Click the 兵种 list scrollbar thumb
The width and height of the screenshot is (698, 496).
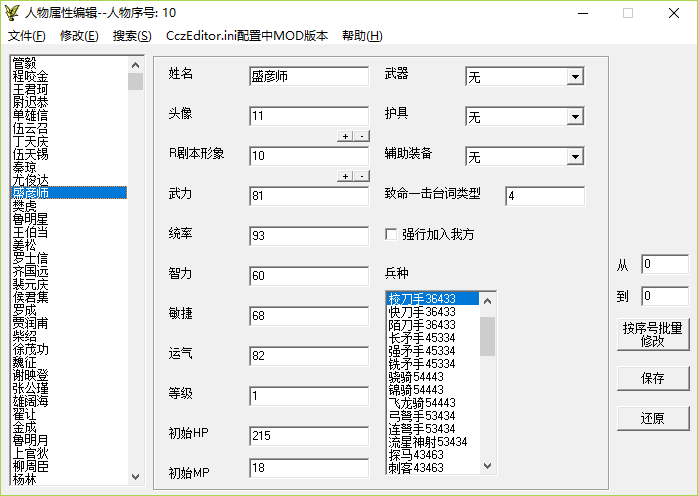click(x=487, y=337)
